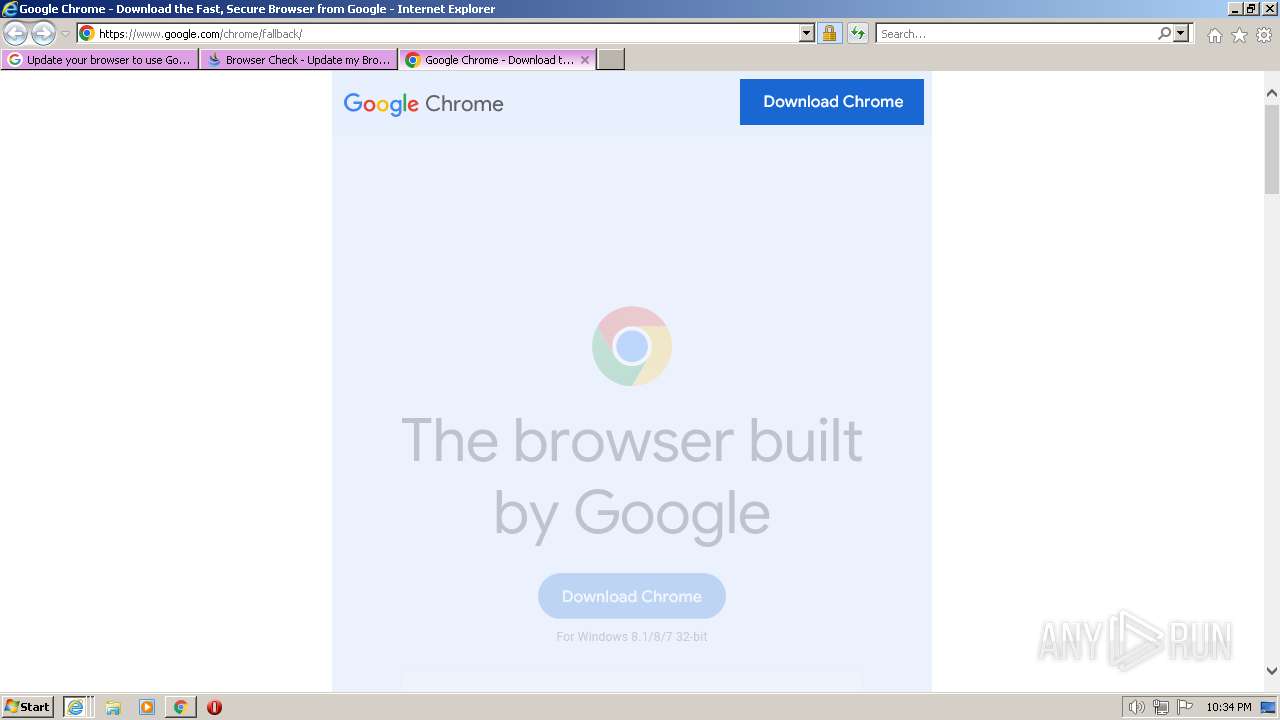Click the network tray icon
The width and height of the screenshot is (1280, 720).
(1161, 707)
